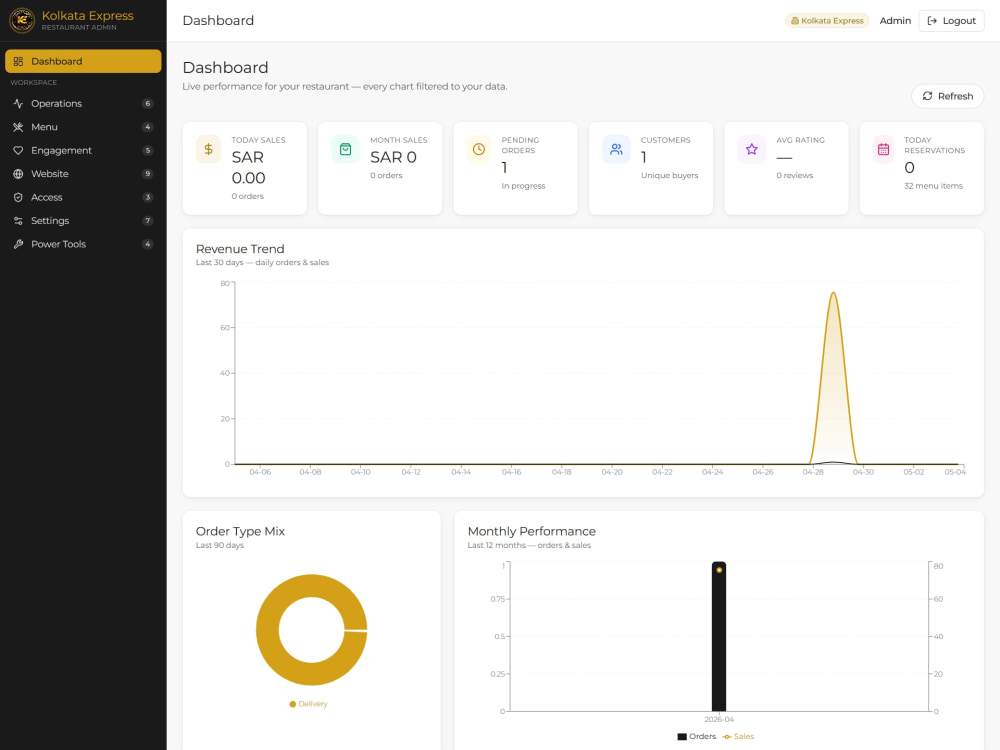Click the calendar Today Reservations icon

click(883, 149)
